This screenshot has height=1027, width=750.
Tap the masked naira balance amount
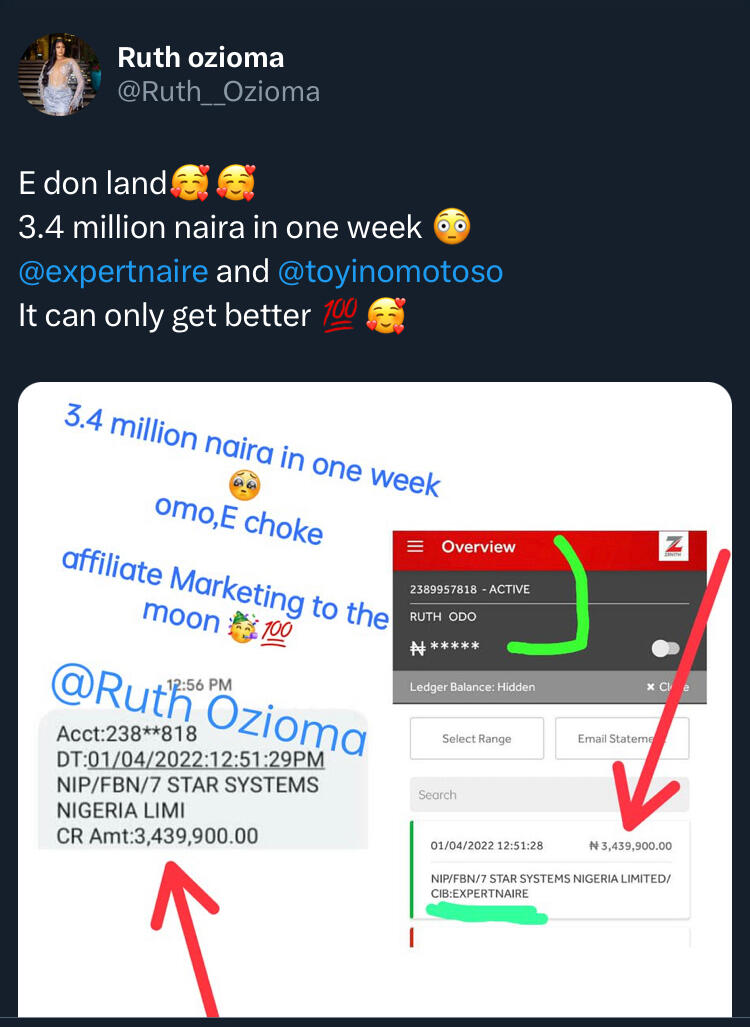(x=445, y=648)
